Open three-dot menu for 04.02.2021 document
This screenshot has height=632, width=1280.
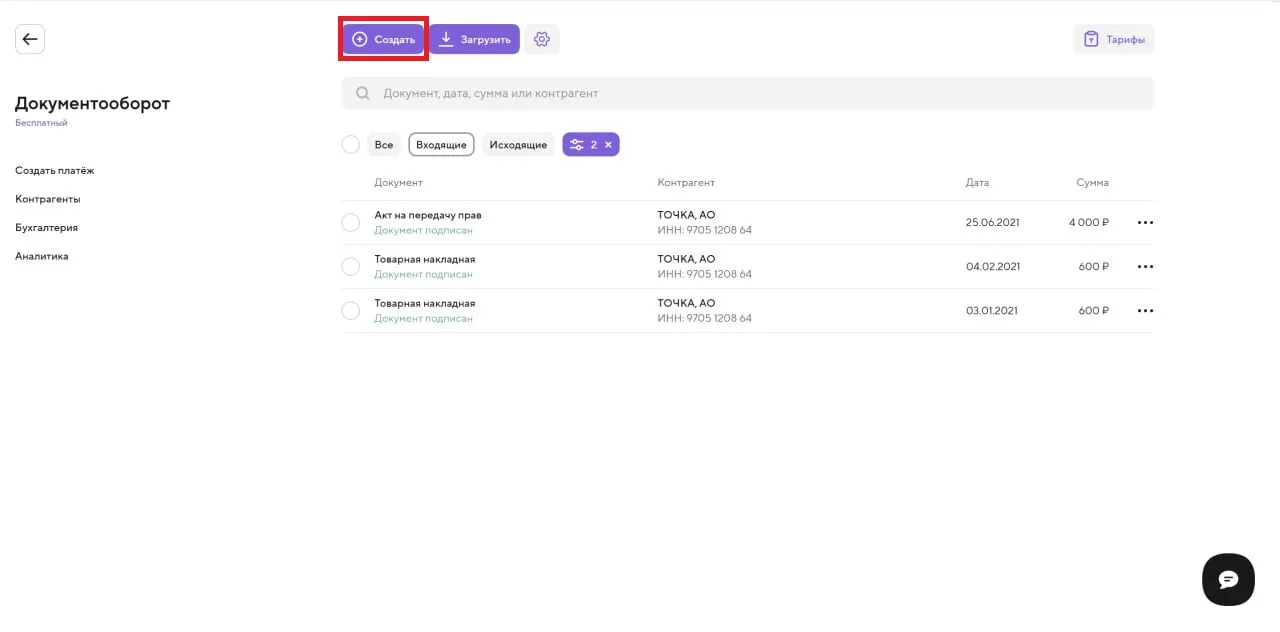(1145, 267)
